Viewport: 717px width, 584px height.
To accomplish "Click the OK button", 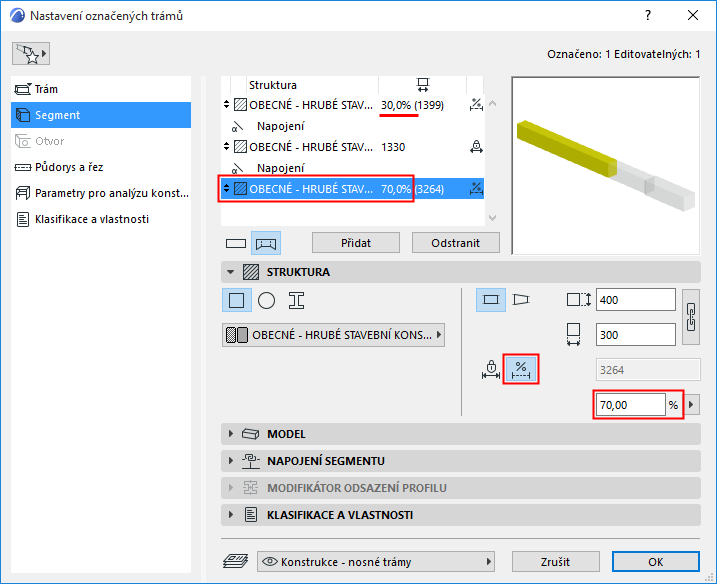I will point(656,562).
